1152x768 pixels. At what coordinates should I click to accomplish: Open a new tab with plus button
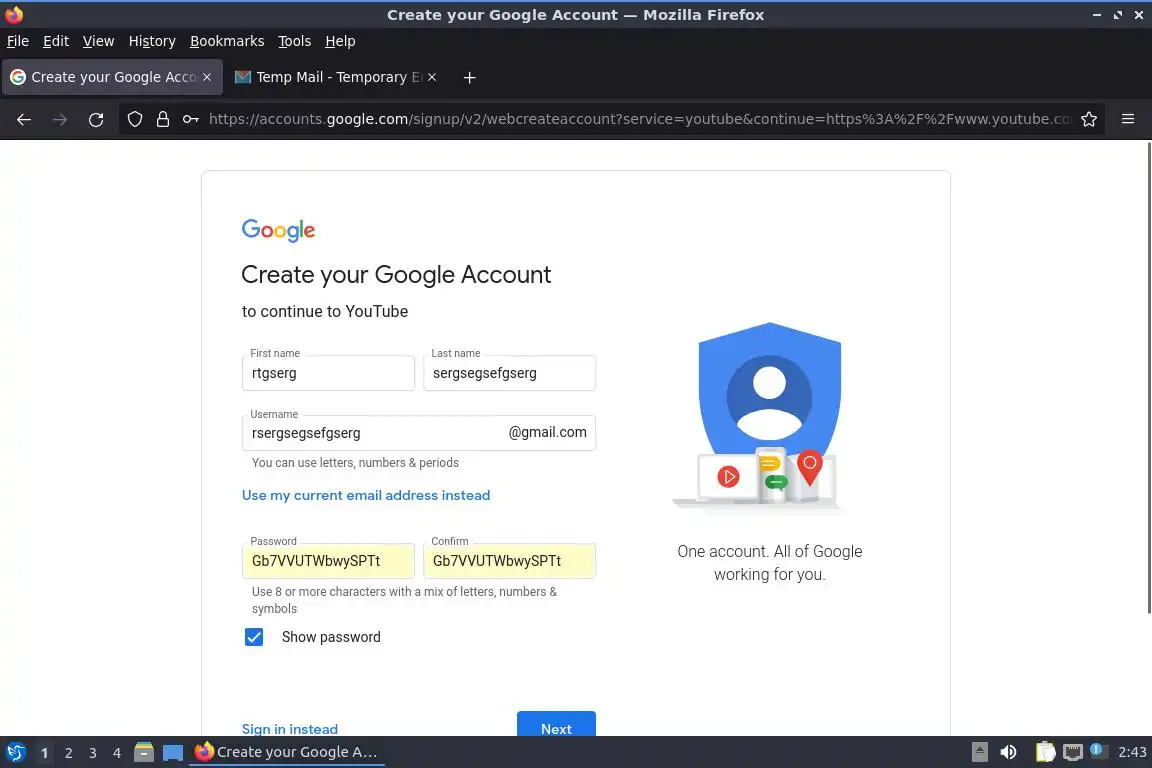(469, 77)
